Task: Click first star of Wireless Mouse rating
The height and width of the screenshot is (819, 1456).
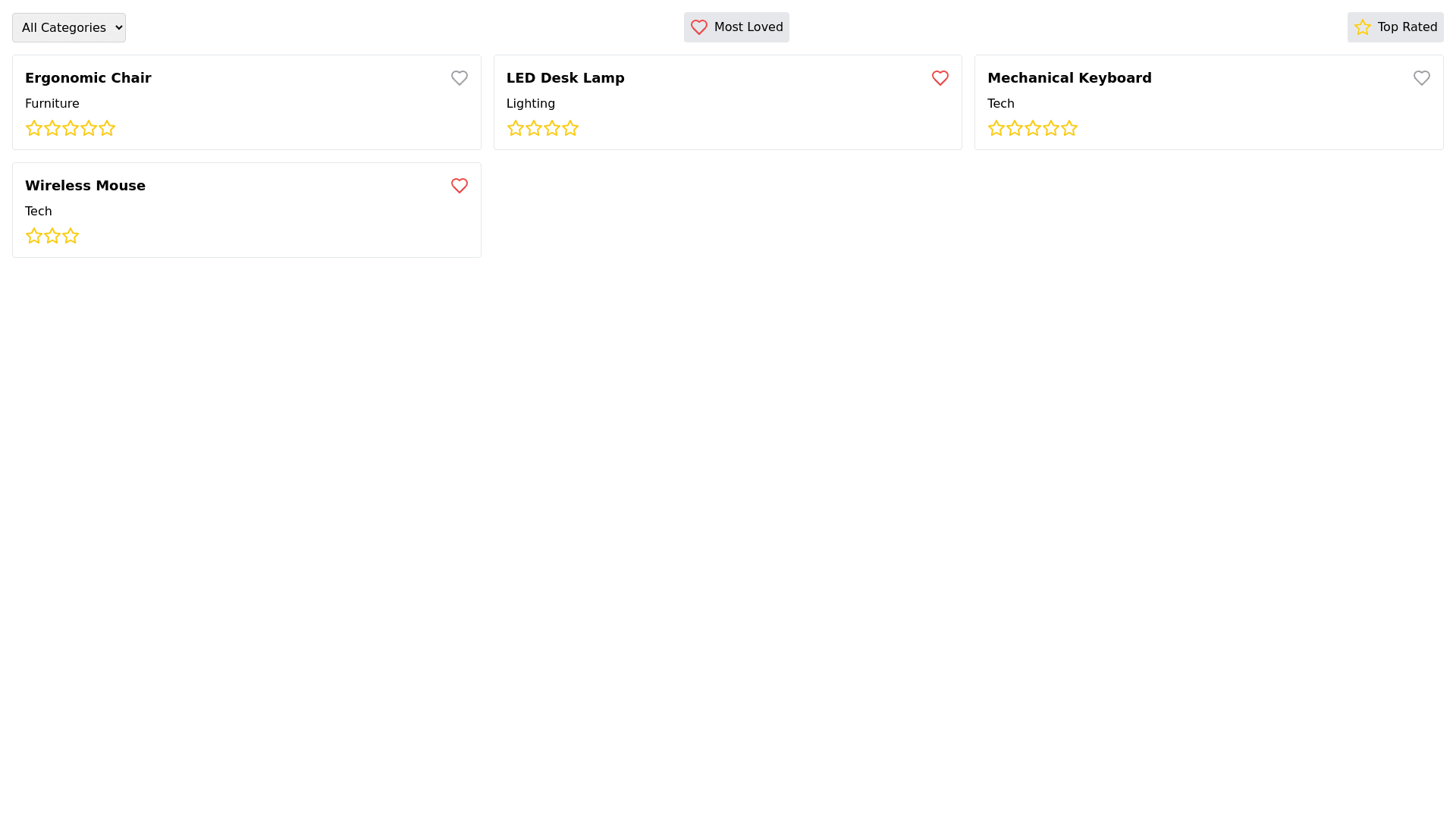Action: click(x=34, y=236)
